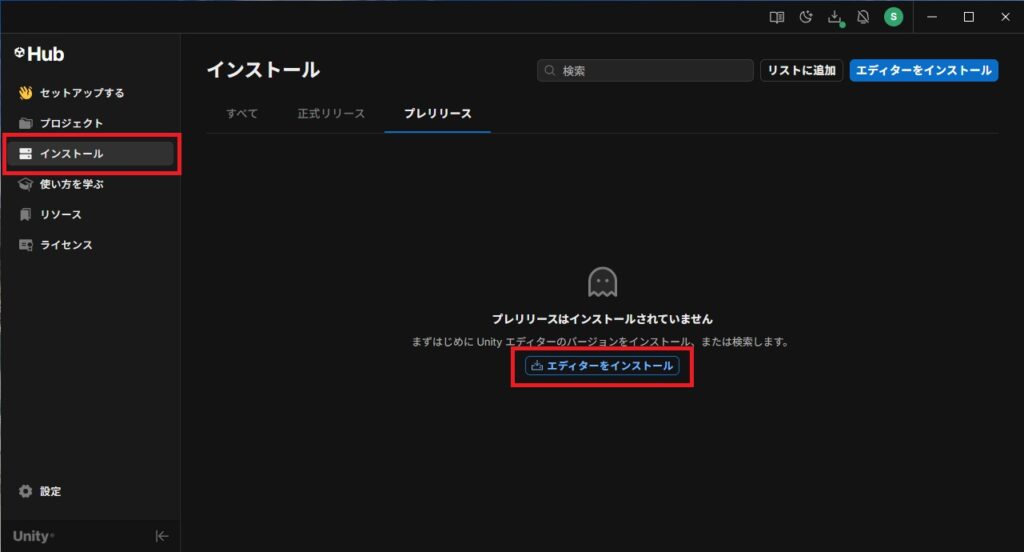Click the リストに追加 button
This screenshot has width=1024, height=552.
tap(801, 71)
